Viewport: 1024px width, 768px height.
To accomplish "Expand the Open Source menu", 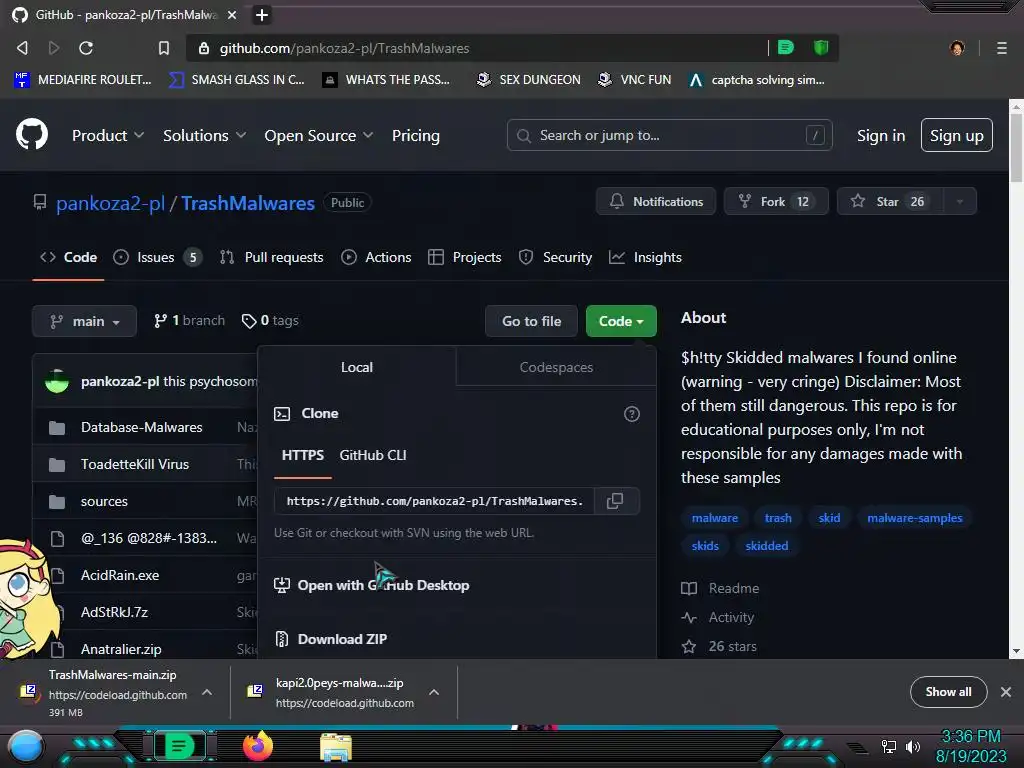I will point(319,135).
